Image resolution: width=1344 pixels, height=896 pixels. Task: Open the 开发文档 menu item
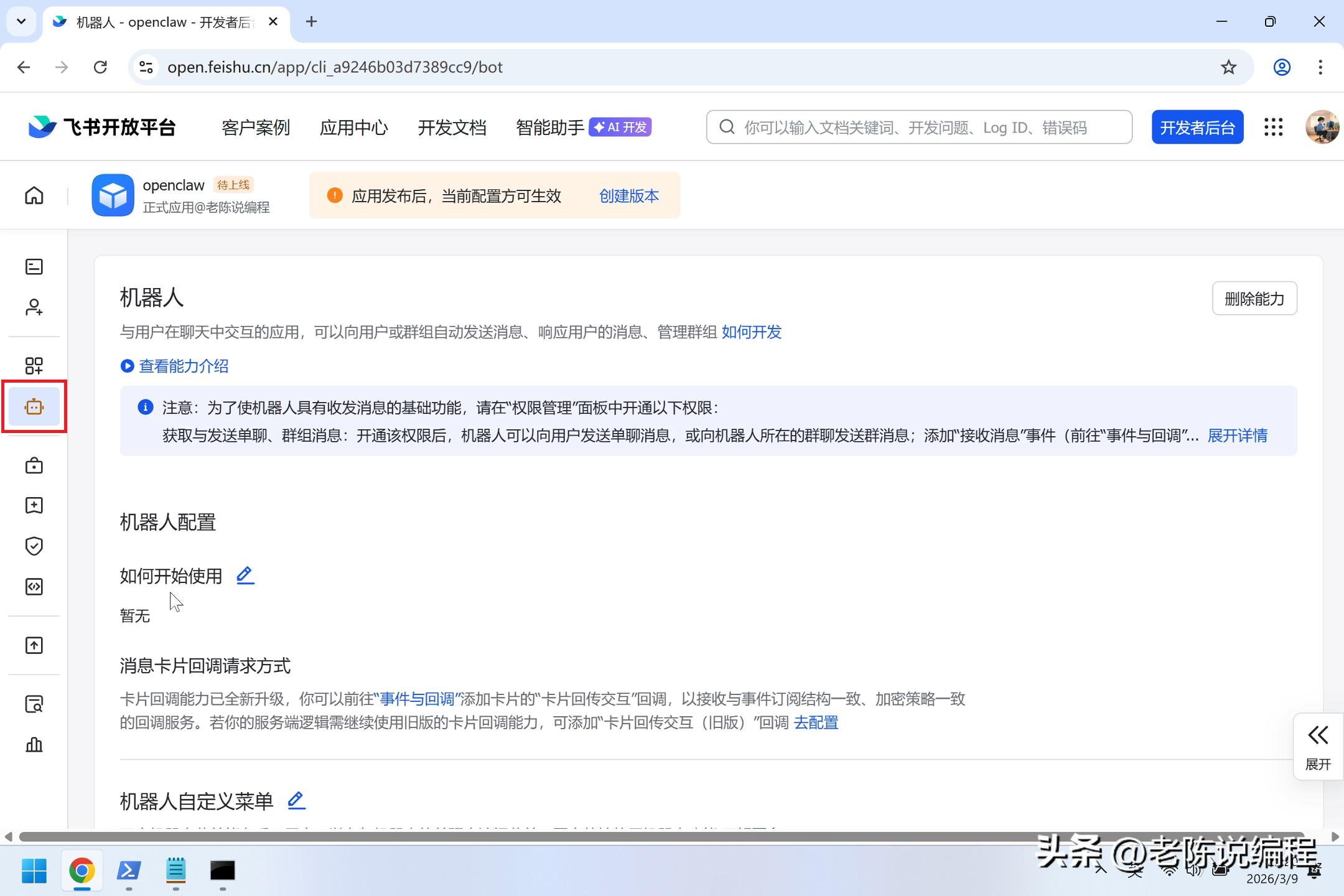pos(452,128)
